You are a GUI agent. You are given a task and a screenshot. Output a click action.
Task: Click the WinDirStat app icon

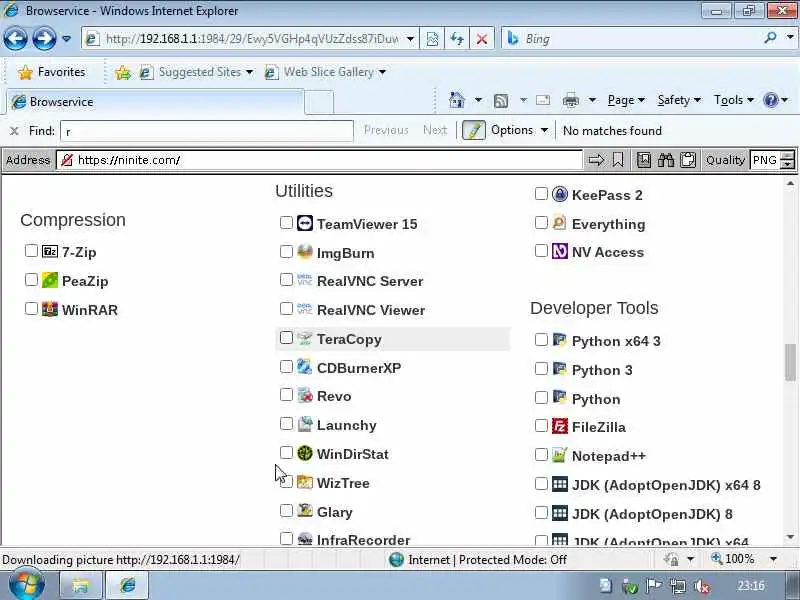click(x=305, y=453)
